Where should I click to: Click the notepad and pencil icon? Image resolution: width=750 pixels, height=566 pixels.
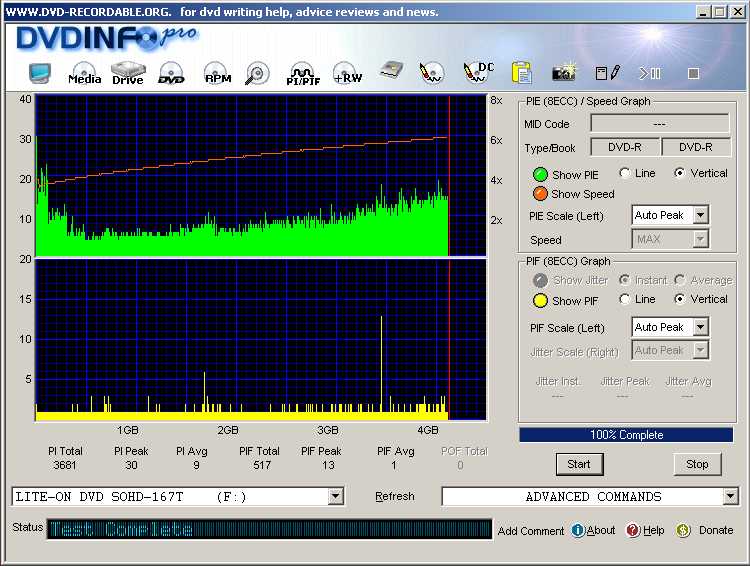(x=608, y=73)
